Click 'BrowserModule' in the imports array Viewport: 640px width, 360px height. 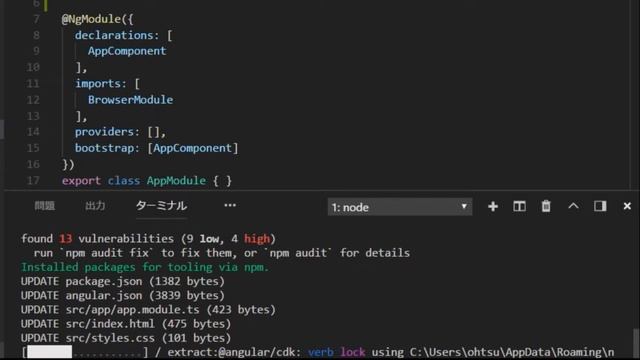click(x=130, y=100)
